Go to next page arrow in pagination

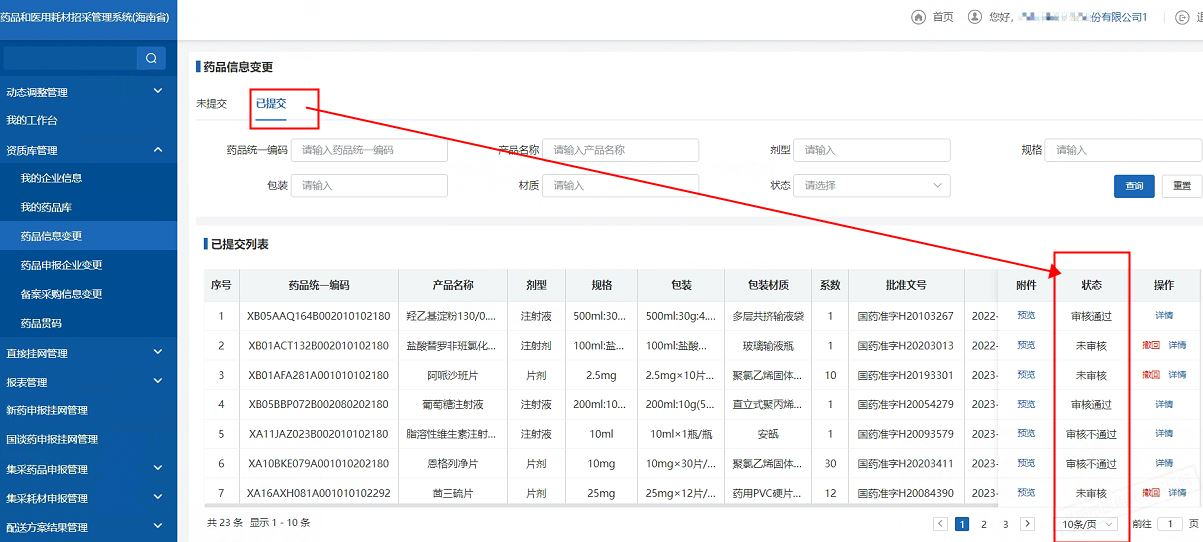[1027, 524]
